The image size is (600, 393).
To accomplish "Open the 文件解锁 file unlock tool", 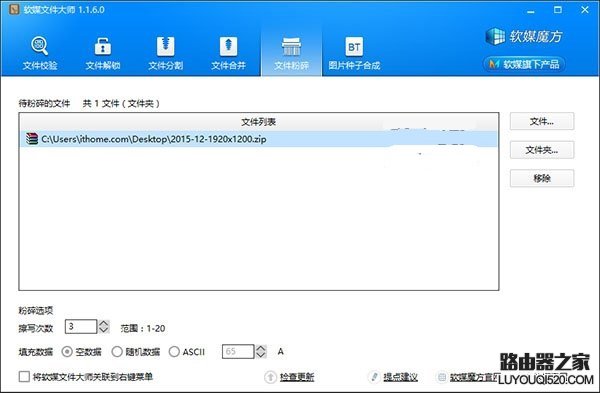I will pyautogui.click(x=103, y=53).
